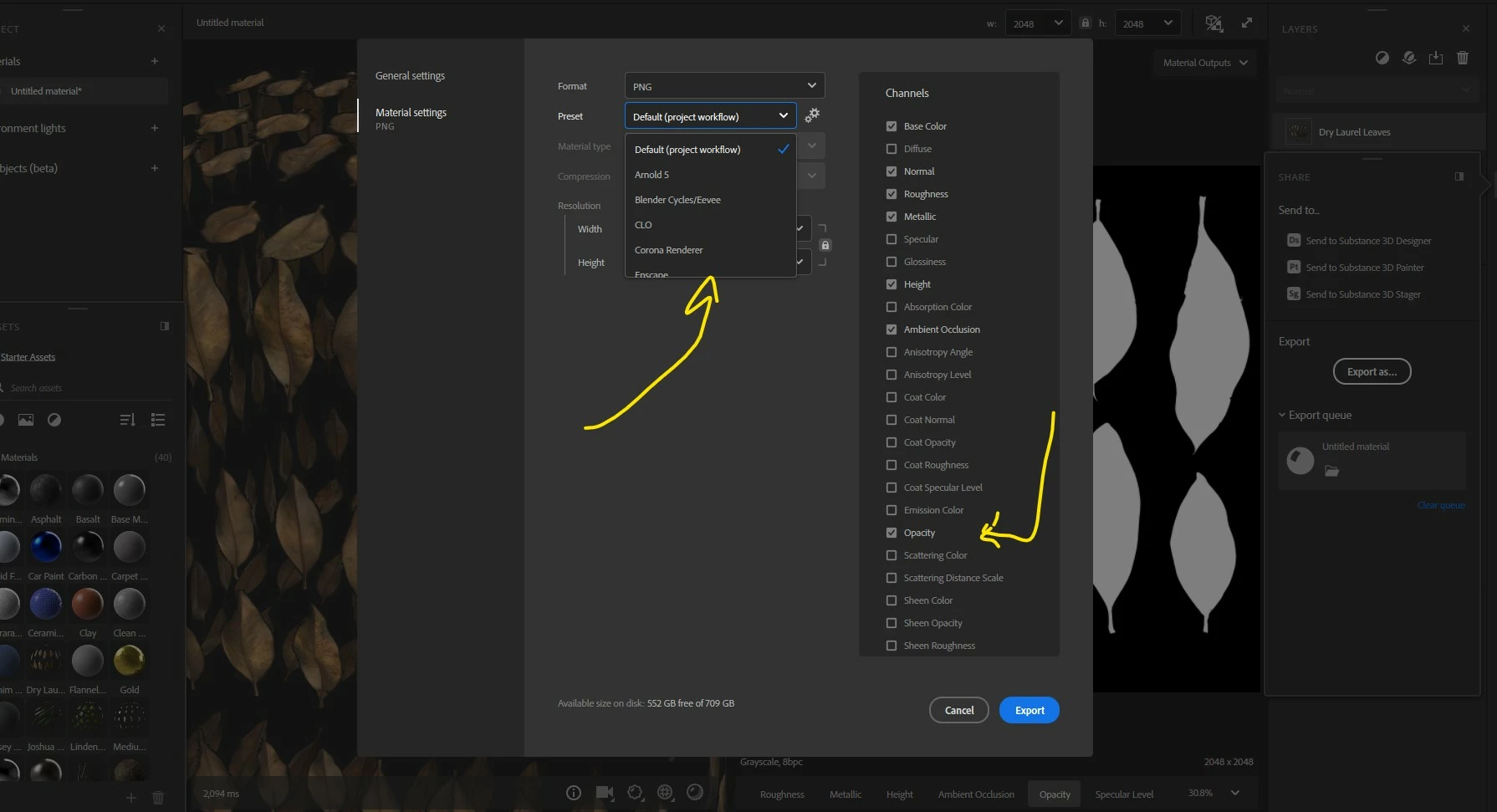The height and width of the screenshot is (812, 1497).
Task: Click the resolution lock icon
Action: click(x=825, y=245)
